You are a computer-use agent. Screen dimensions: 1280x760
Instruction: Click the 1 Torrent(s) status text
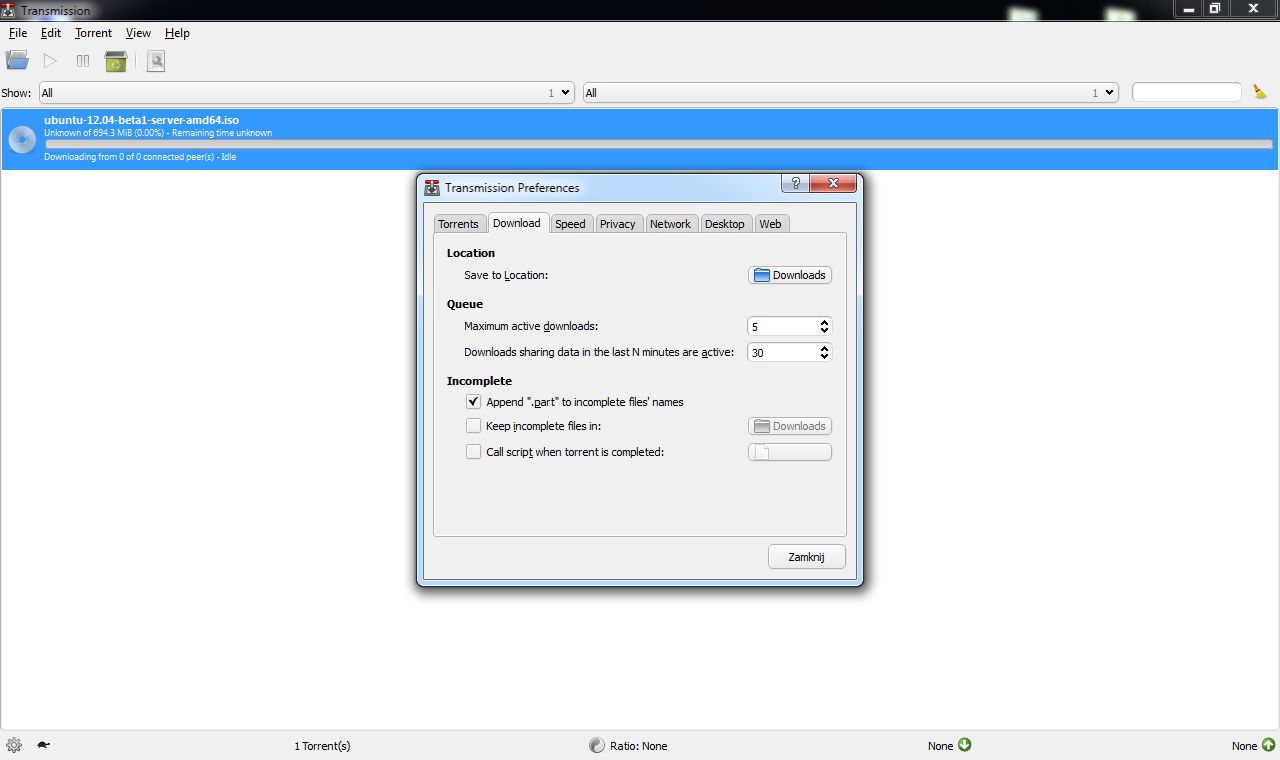[x=322, y=746]
